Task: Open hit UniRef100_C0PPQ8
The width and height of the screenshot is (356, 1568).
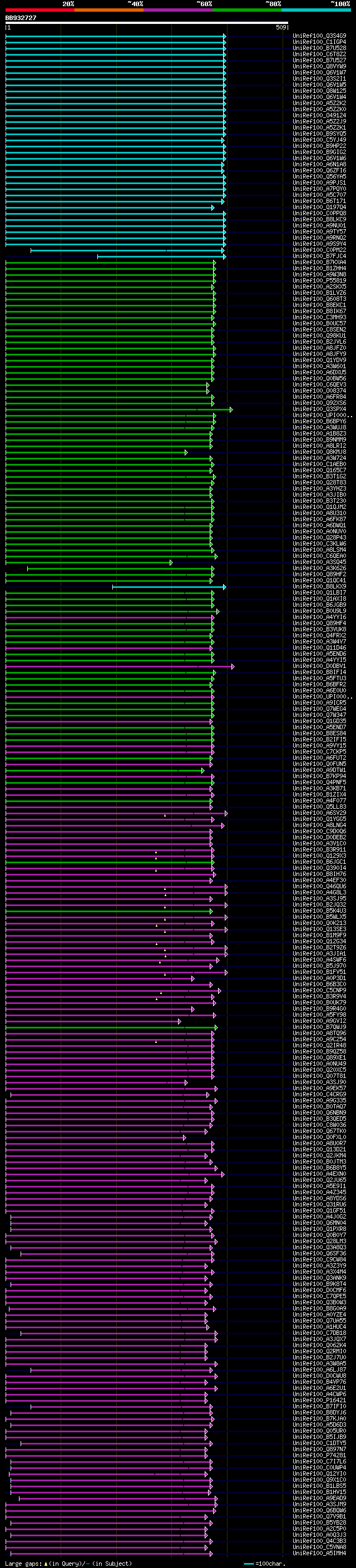Action: 319,214
